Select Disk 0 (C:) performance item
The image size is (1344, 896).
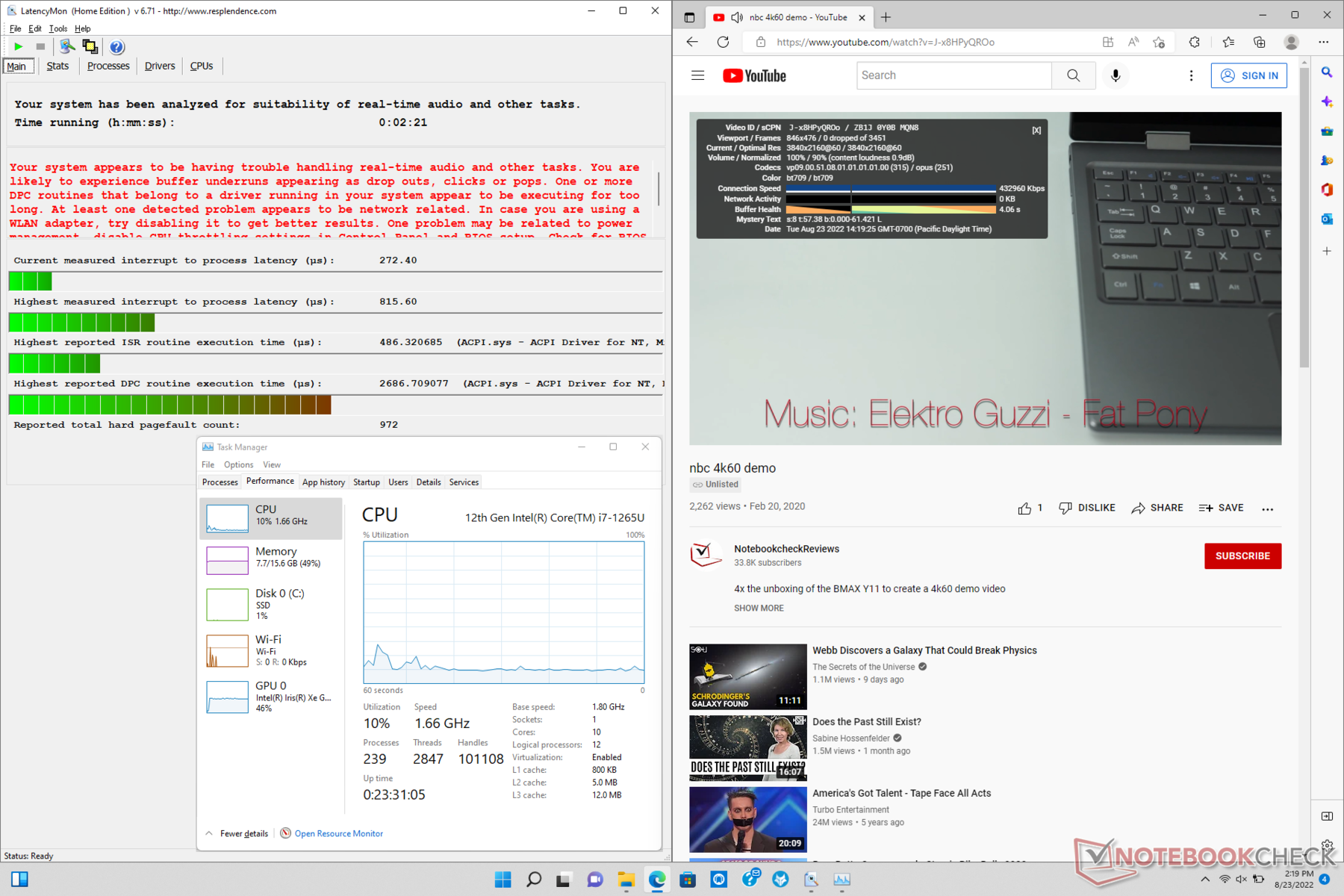coord(271,603)
